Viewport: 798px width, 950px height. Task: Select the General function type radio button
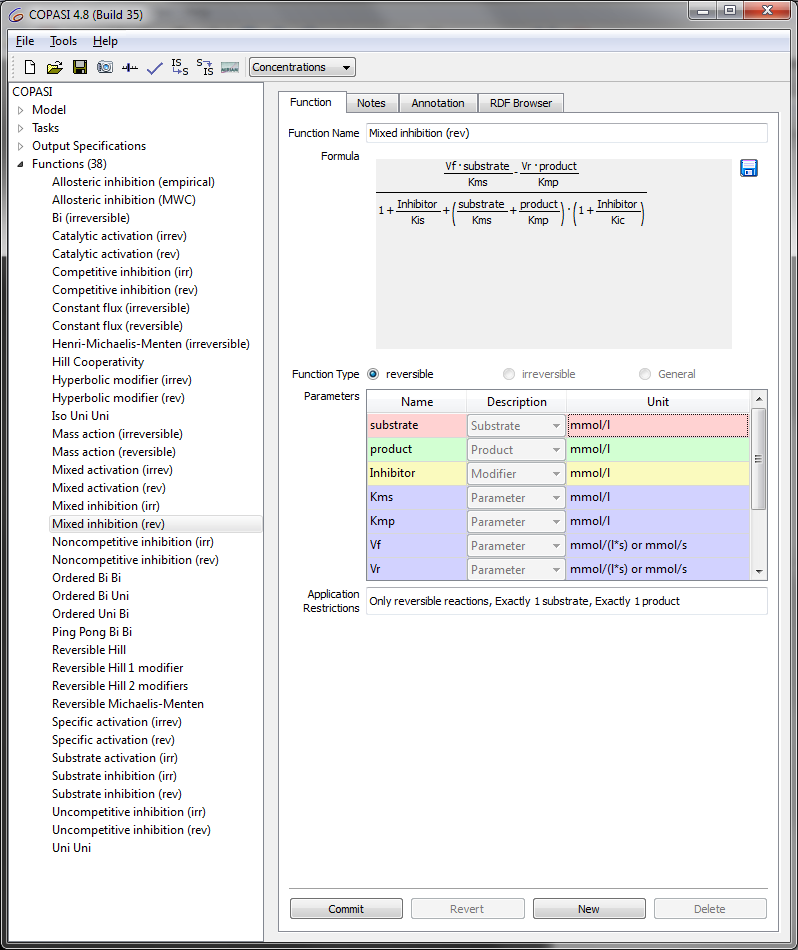click(645, 374)
